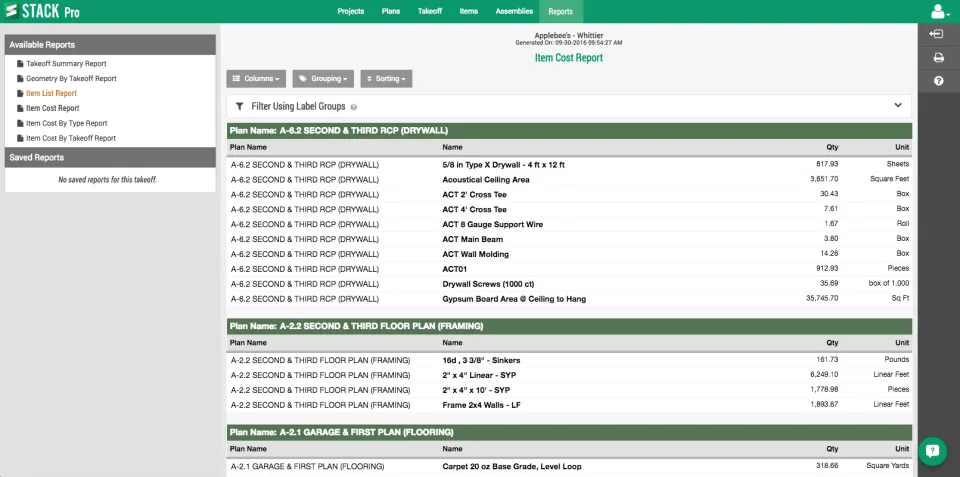This screenshot has height=477, width=960.
Task: Select Drywall Screws (1000 ct) item
Action: [489, 284]
